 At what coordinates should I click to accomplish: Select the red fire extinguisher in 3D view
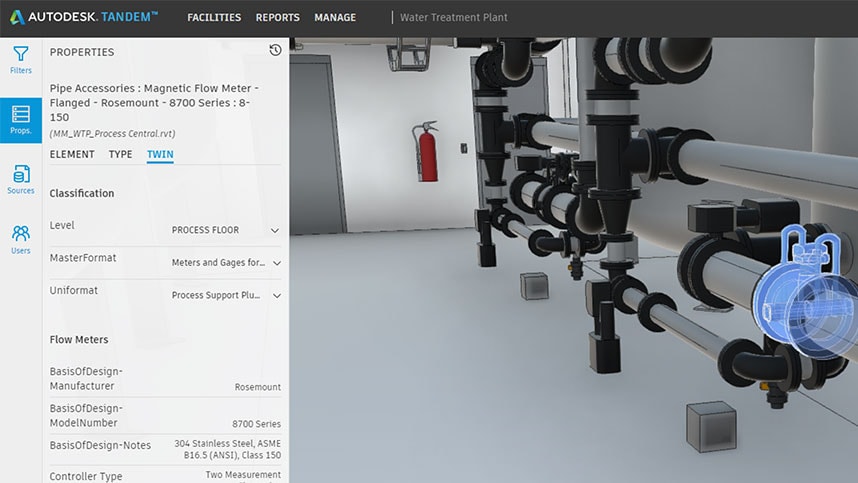pyautogui.click(x=426, y=152)
